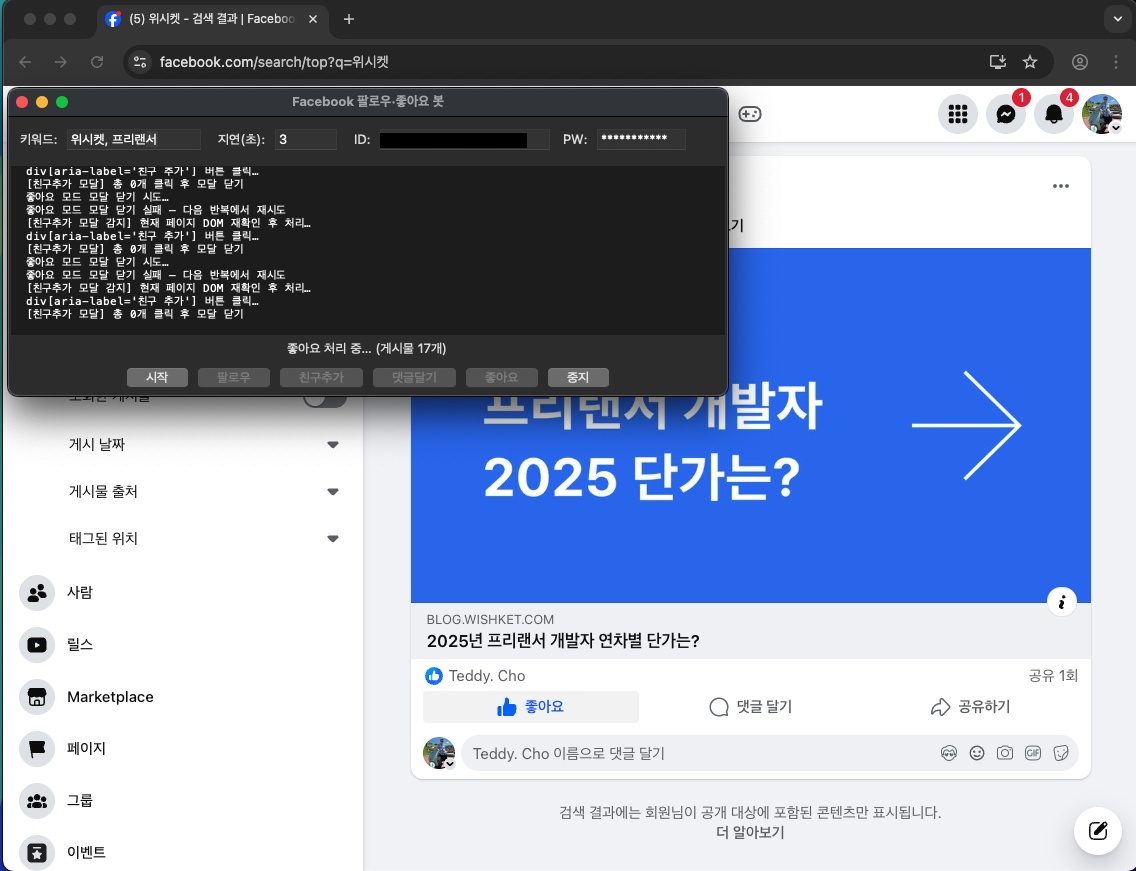The image size is (1136, 871).
Task: Open the post options three-dot menu
Action: point(1061,186)
